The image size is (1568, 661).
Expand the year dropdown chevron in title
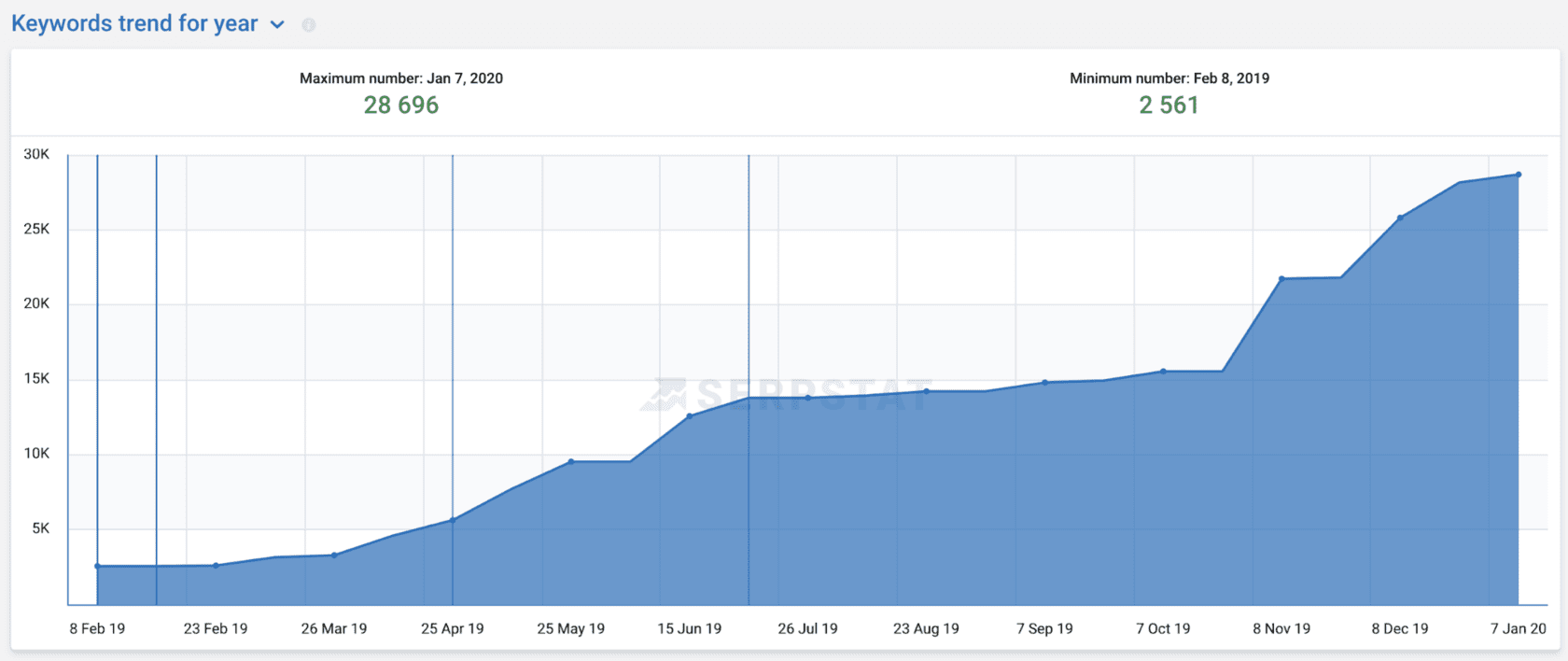pos(277,25)
